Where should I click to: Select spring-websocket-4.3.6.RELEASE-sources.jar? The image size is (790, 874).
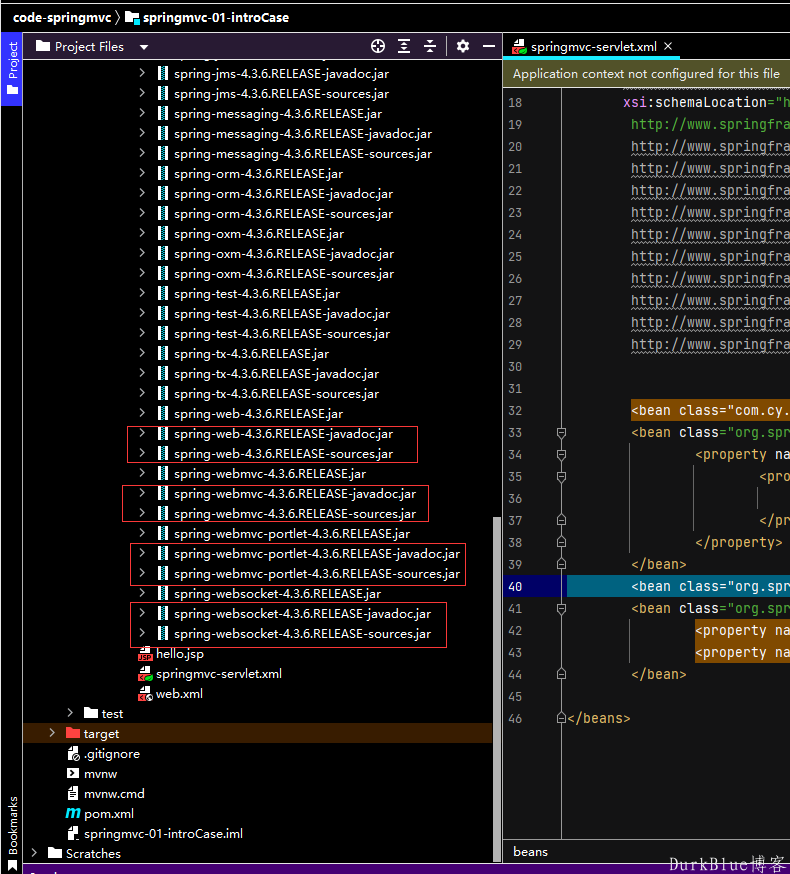(302, 634)
